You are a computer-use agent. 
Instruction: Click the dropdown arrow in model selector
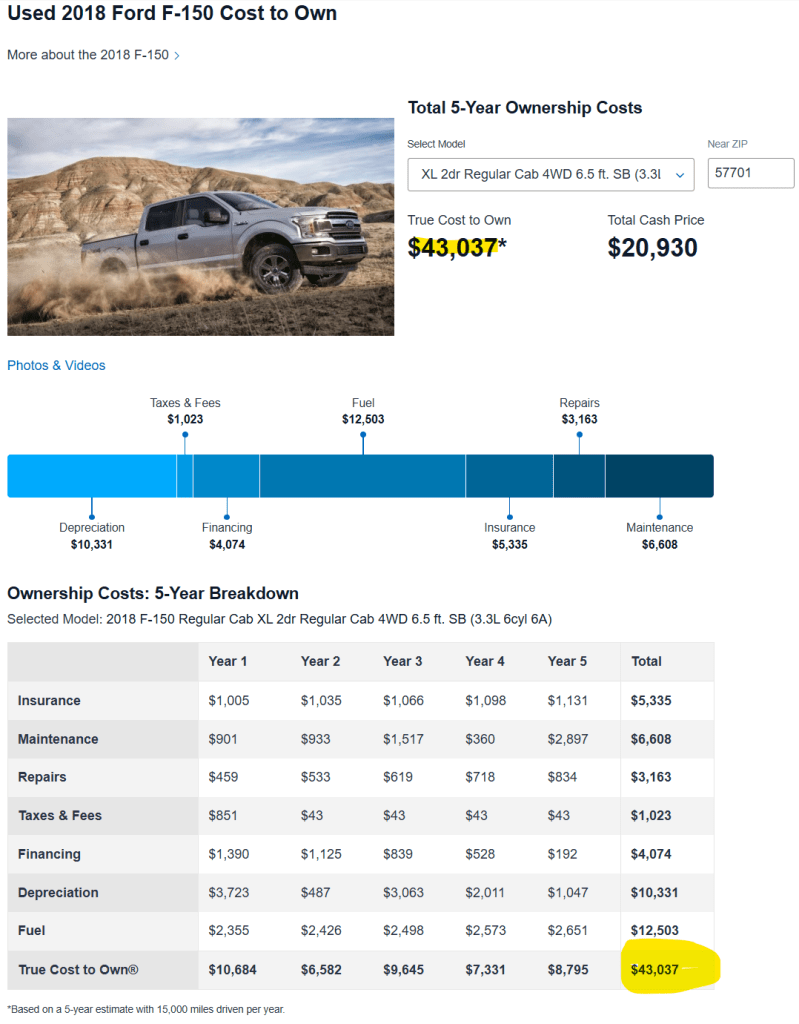(x=680, y=174)
